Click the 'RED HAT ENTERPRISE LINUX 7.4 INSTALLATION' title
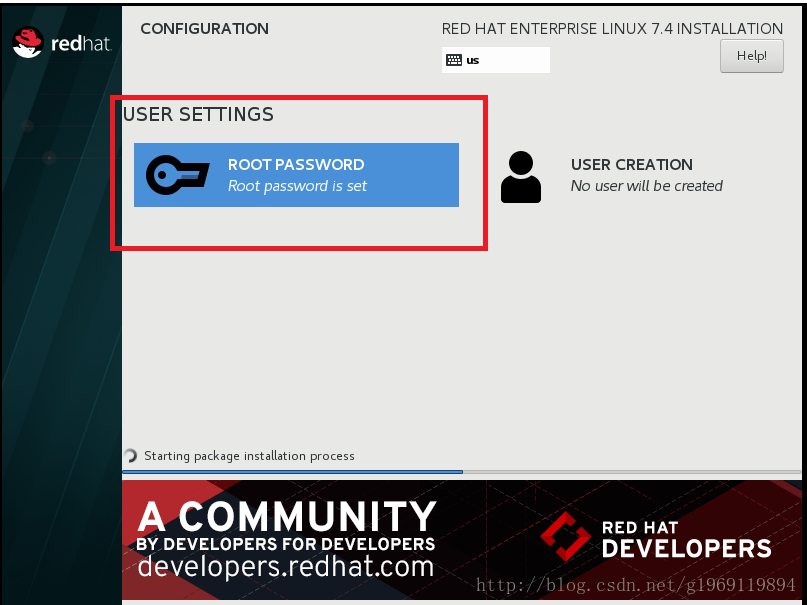Image resolution: width=807 pixels, height=605 pixels. [x=612, y=29]
